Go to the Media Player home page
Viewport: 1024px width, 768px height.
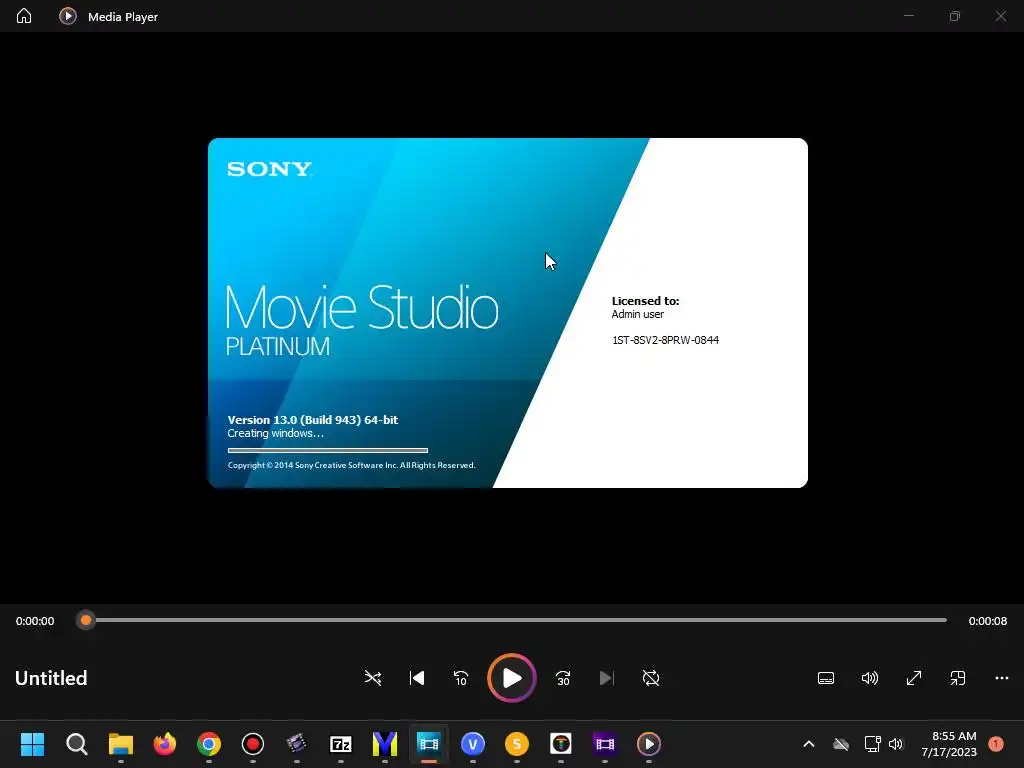tap(24, 16)
